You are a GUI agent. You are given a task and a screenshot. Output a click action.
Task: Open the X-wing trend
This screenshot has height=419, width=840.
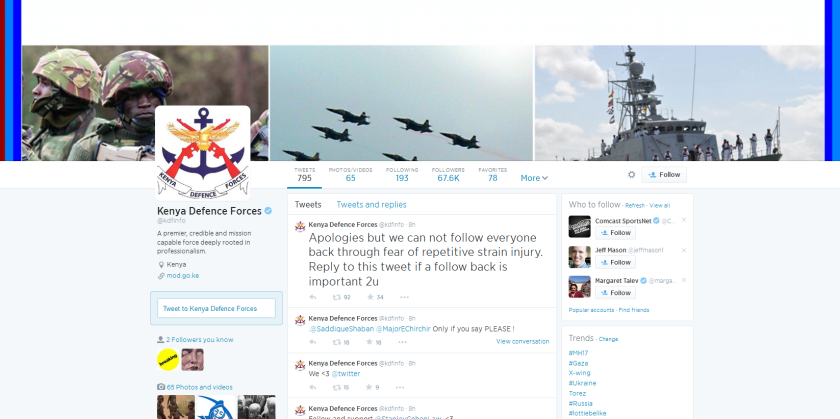(580, 373)
